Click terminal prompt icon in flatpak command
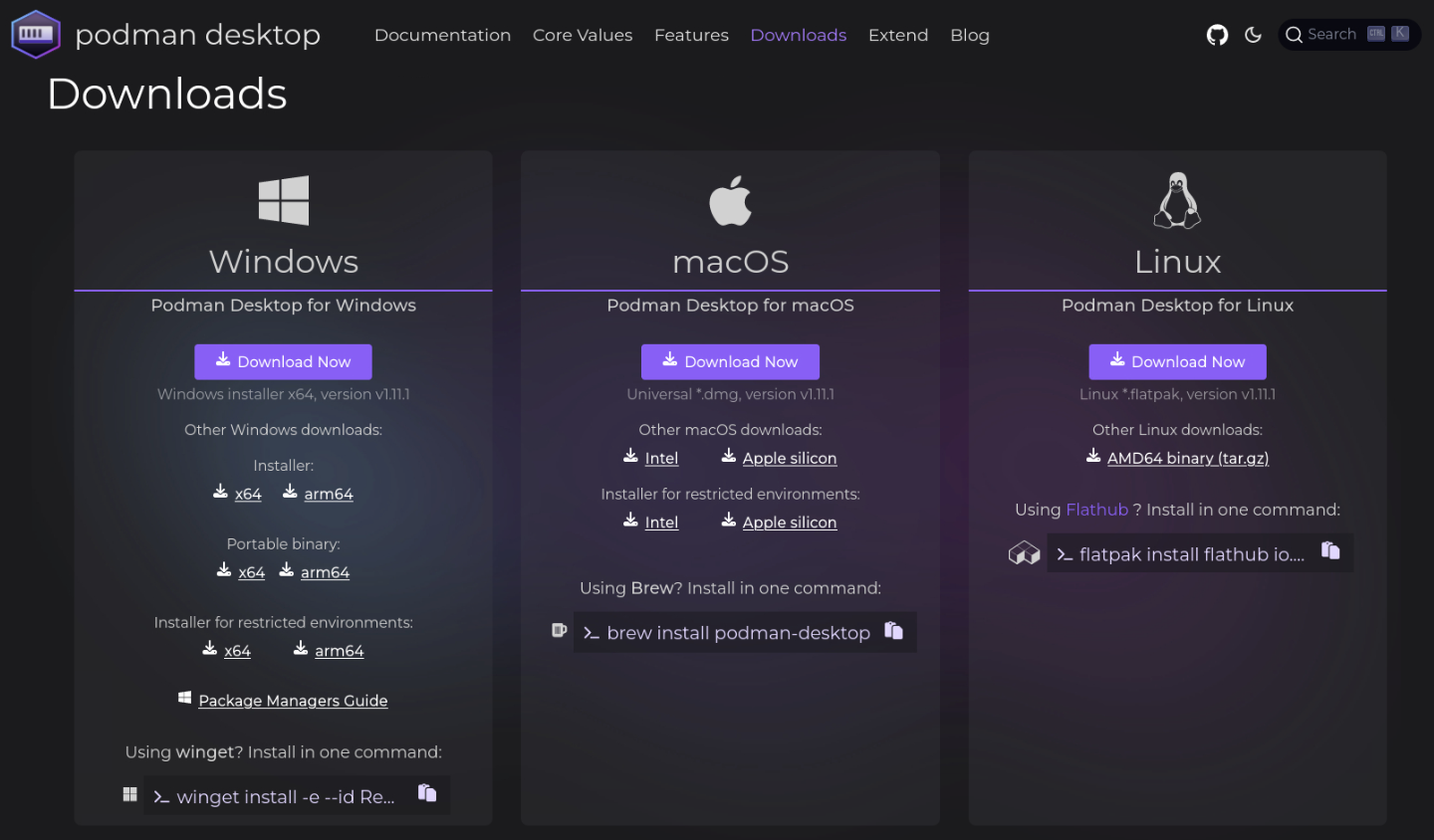The width and height of the screenshot is (1434, 840). point(1065,554)
